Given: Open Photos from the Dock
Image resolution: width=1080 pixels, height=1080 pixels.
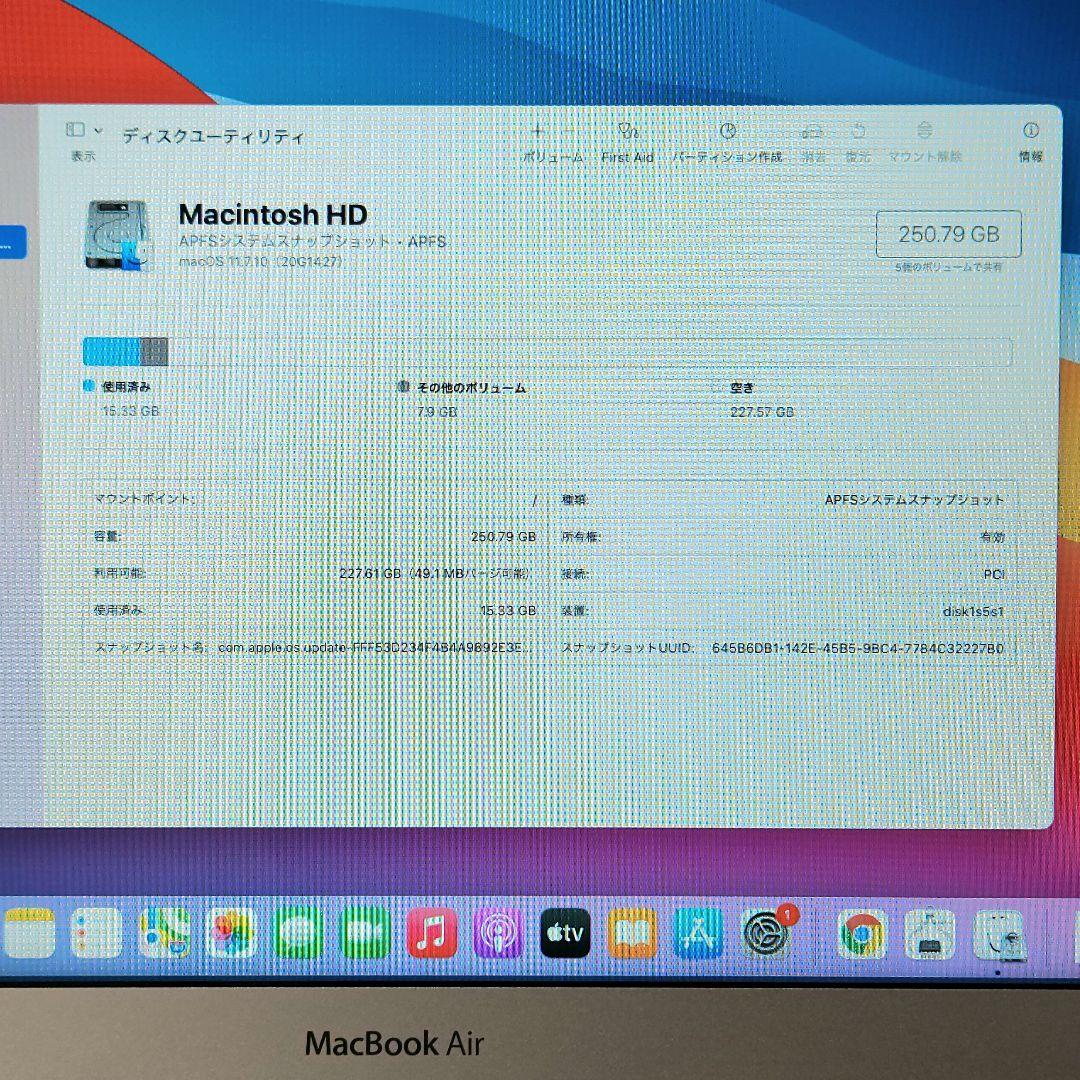Looking at the screenshot, I should point(231,933).
